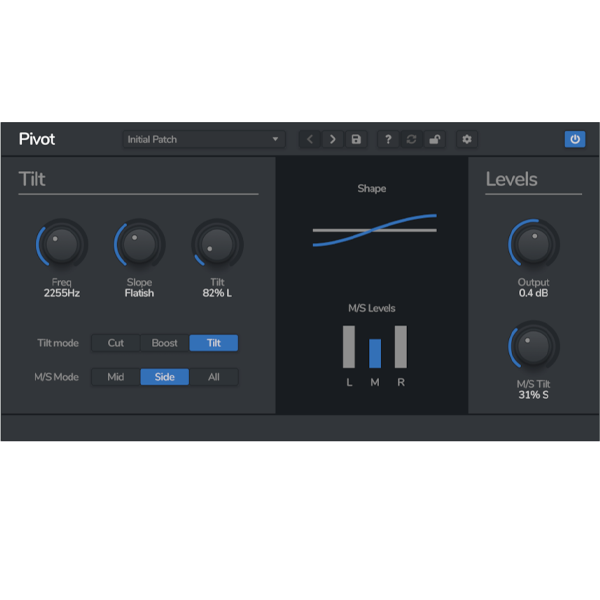Click the Tilt section heading

[x=32, y=179]
